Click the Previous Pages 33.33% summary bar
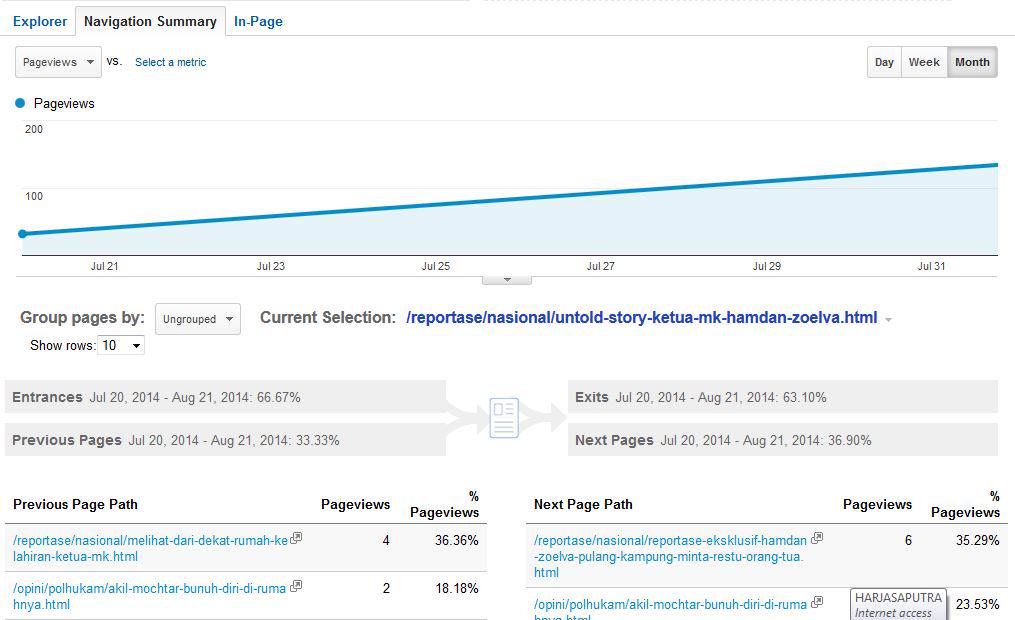The width and height of the screenshot is (1015, 620). [225, 440]
